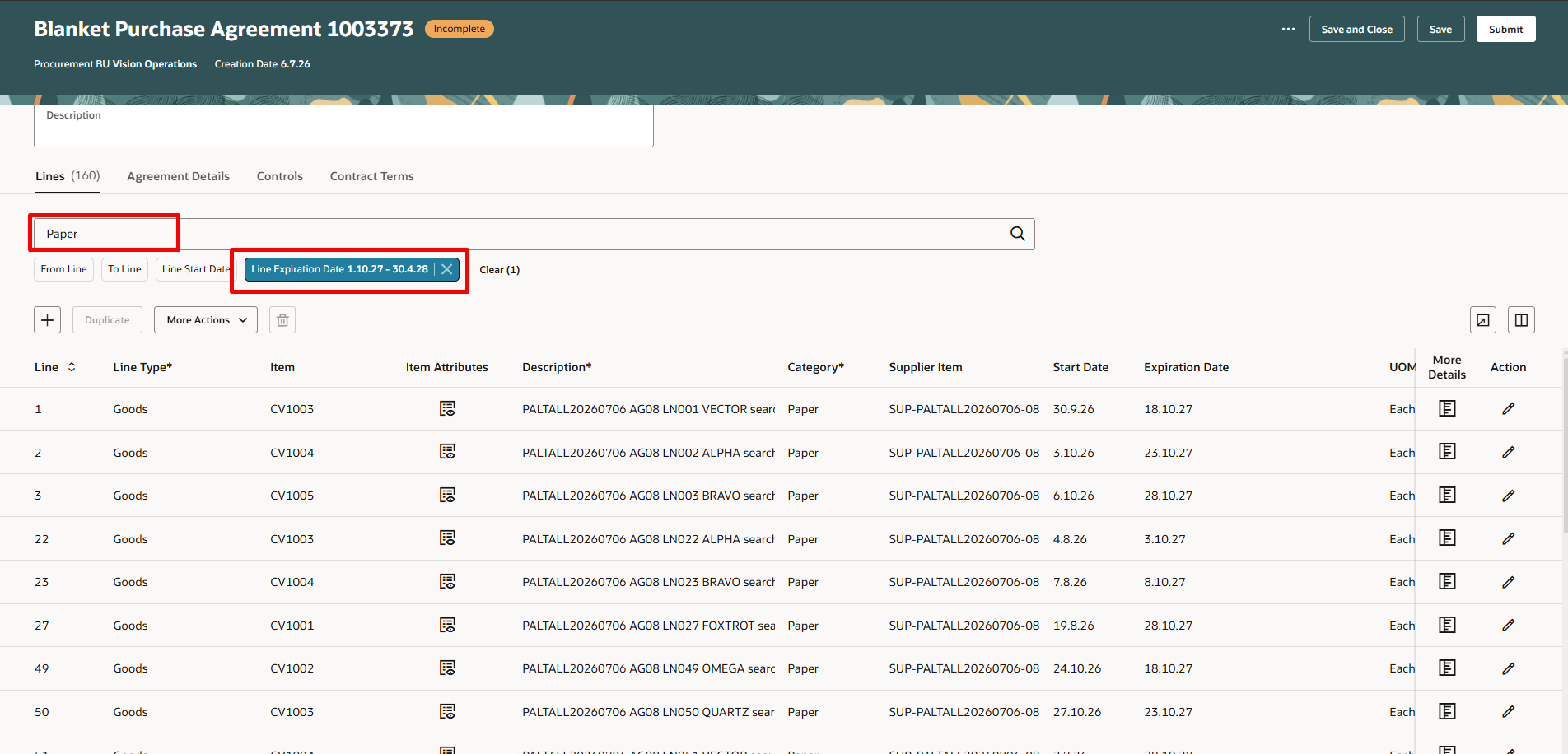The height and width of the screenshot is (754, 1568).
Task: Click start date 24.10.26 cell
Action: [1076, 668]
